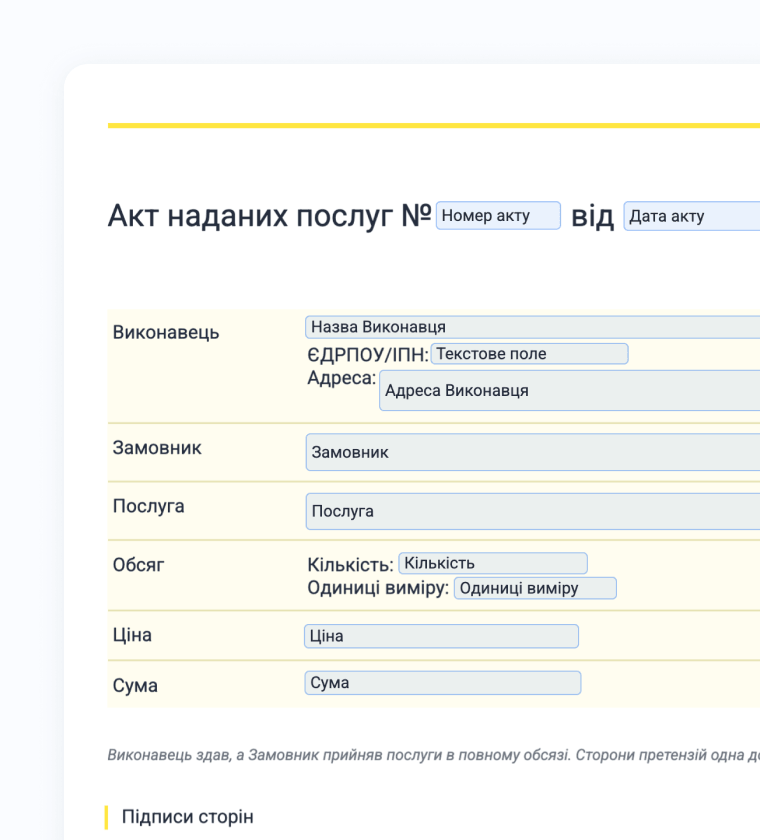This screenshot has height=840, width=760.
Task: Focus the Послуга input field
Action: pos(533,512)
